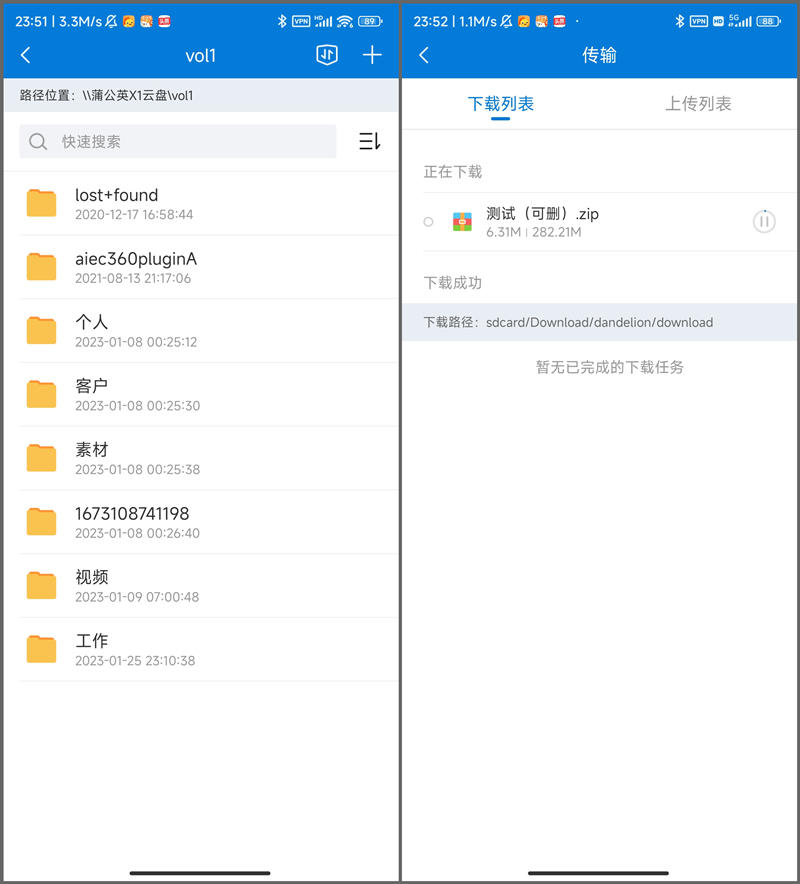Tap the download path sdcard/Download/dandelion/download

click(598, 323)
